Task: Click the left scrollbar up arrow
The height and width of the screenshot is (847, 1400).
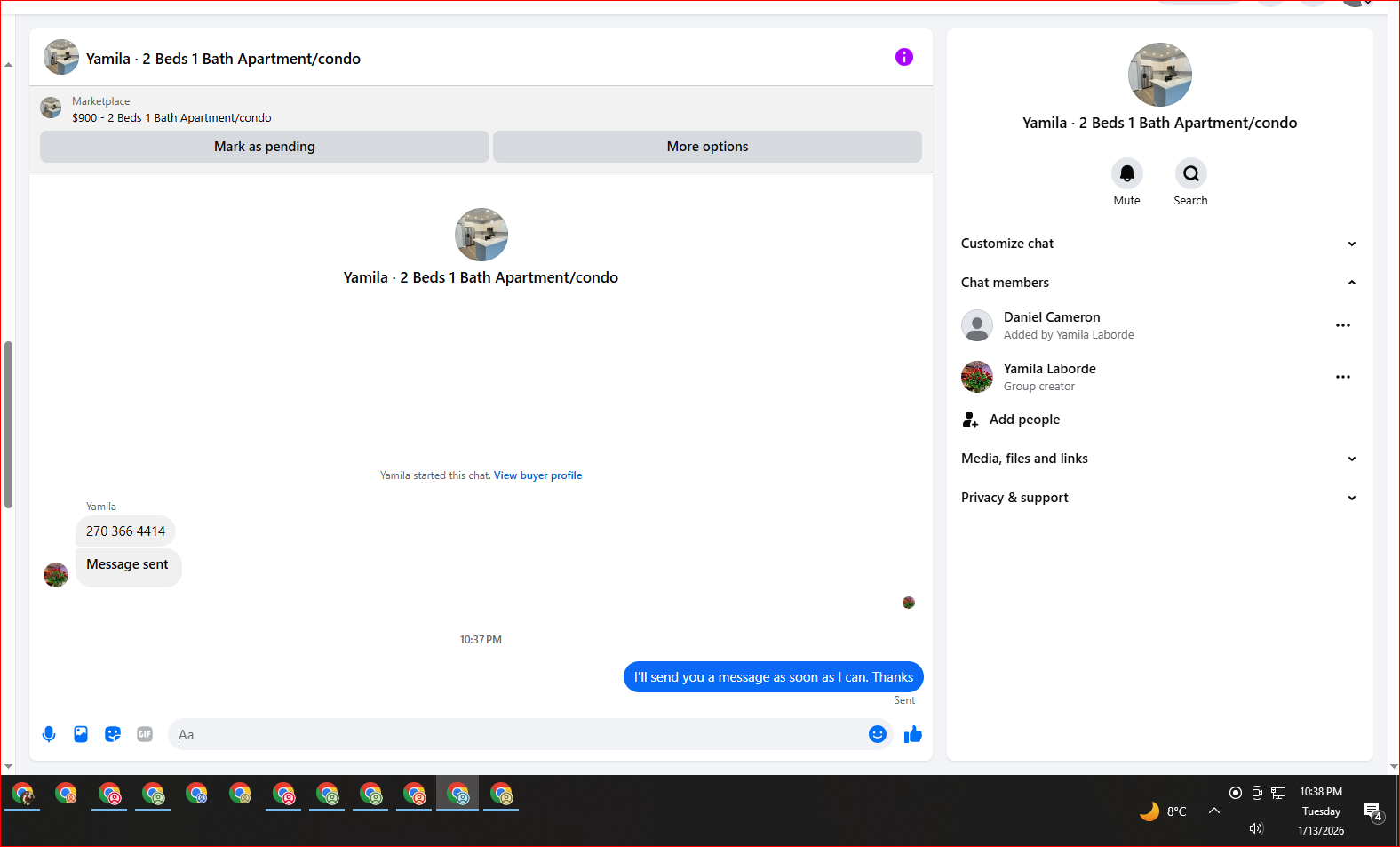Action: pos(8,64)
